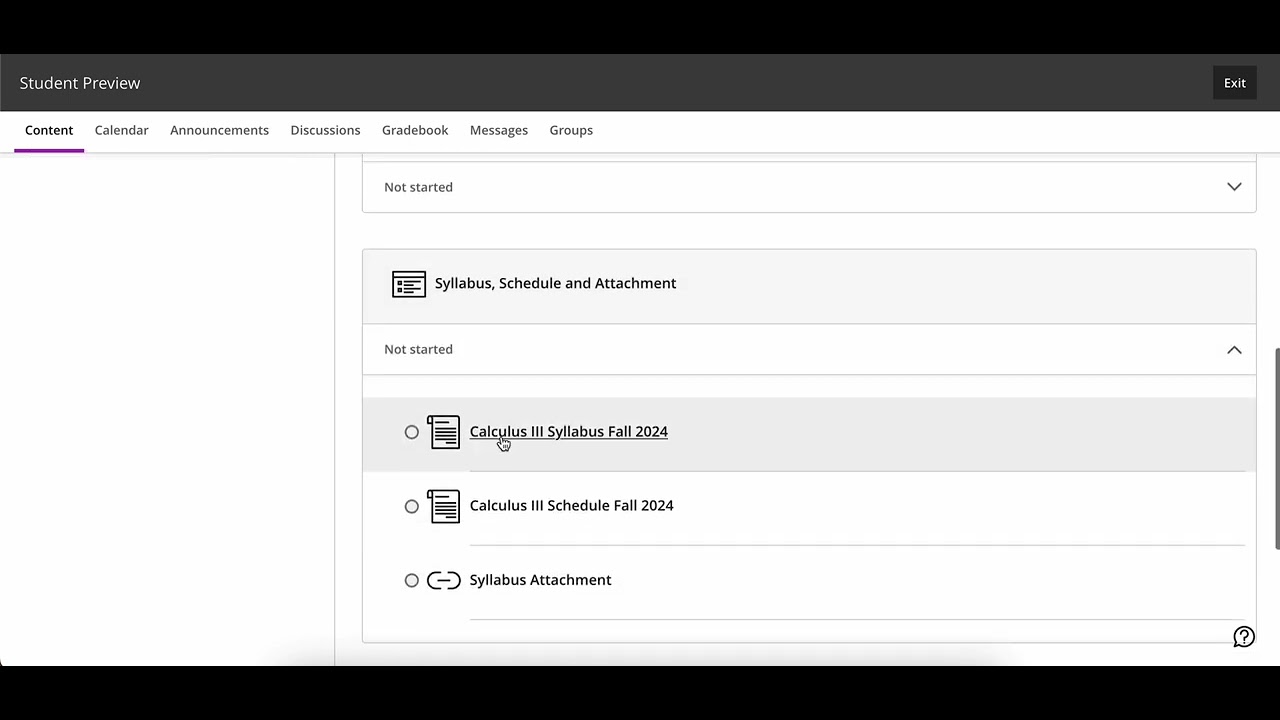This screenshot has width=1280, height=720.
Task: Toggle Syllabus Attachment completion circle
Action: (x=412, y=580)
